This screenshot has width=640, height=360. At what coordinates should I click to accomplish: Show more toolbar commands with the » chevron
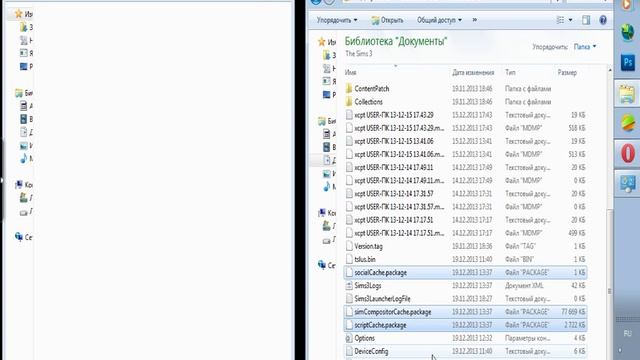(x=475, y=20)
